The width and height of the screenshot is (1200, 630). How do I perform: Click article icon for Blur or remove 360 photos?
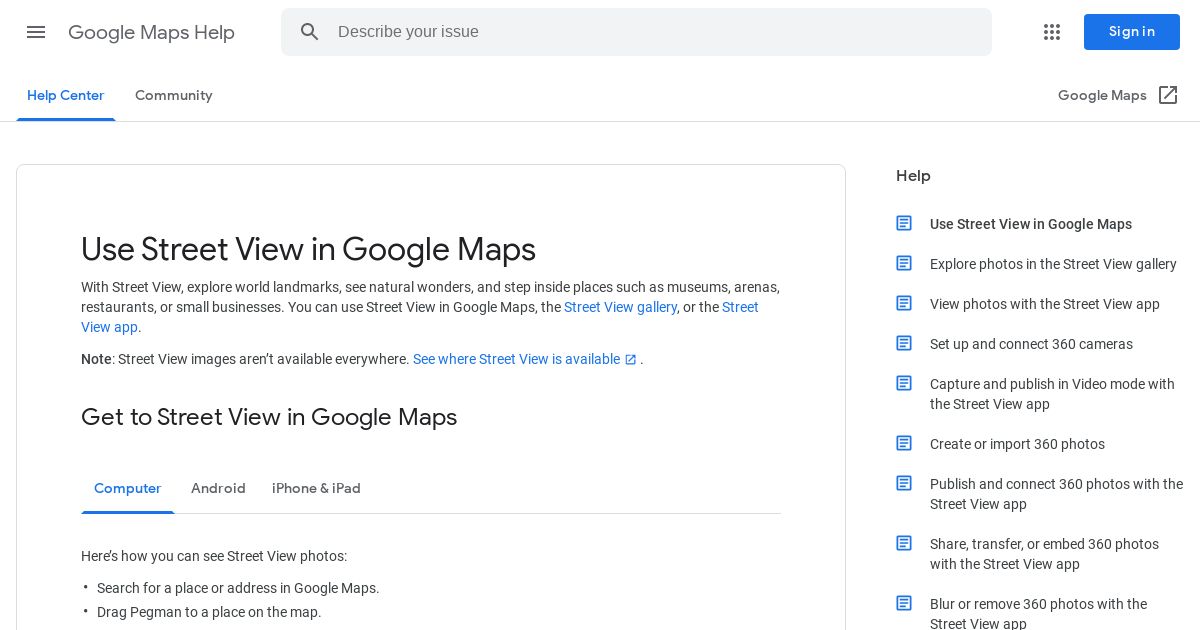904,603
